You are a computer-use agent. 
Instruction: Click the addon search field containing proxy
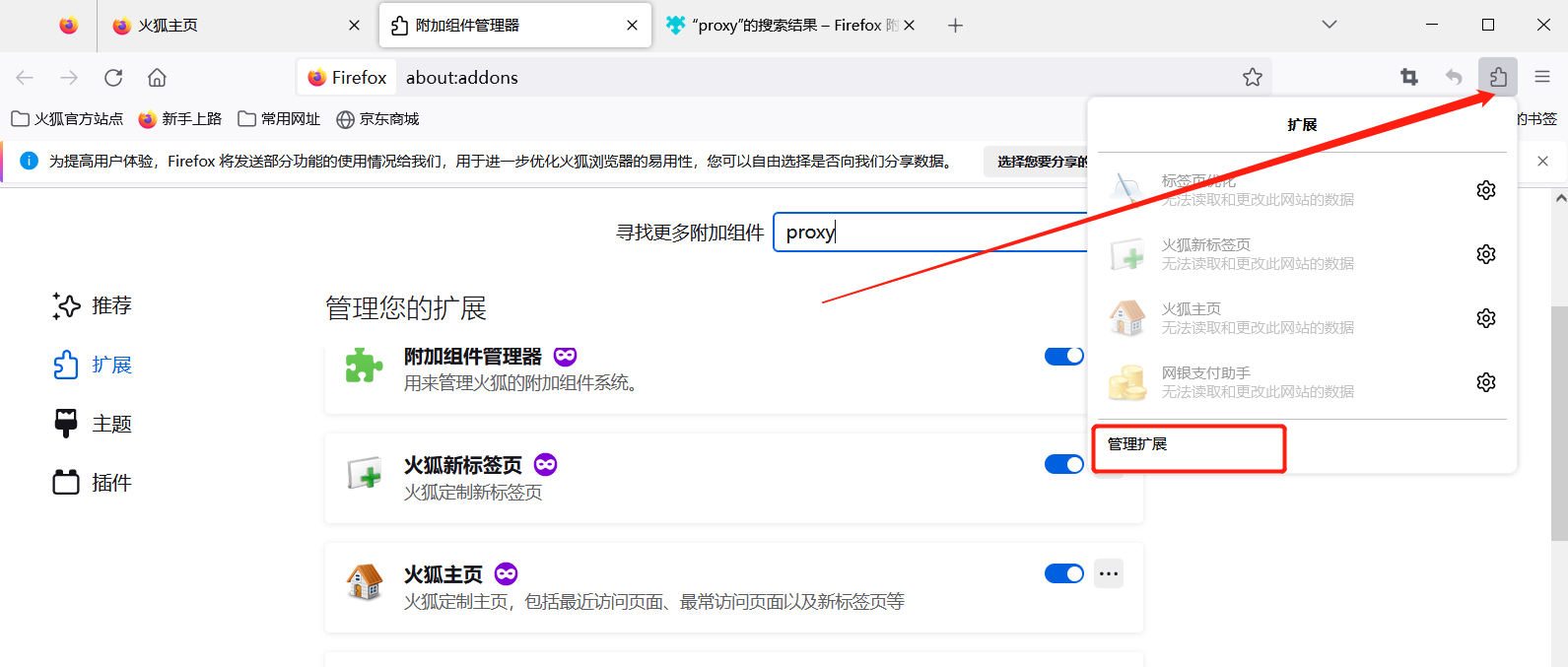click(x=930, y=232)
